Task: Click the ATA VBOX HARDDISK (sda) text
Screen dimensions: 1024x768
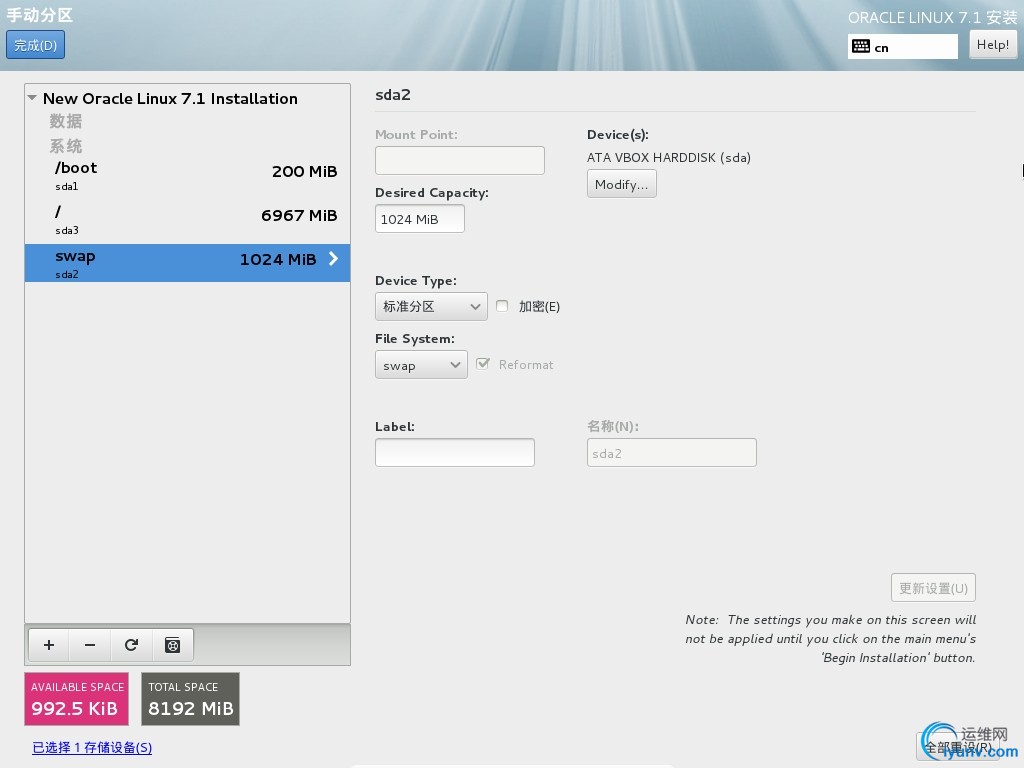Action: (x=669, y=157)
